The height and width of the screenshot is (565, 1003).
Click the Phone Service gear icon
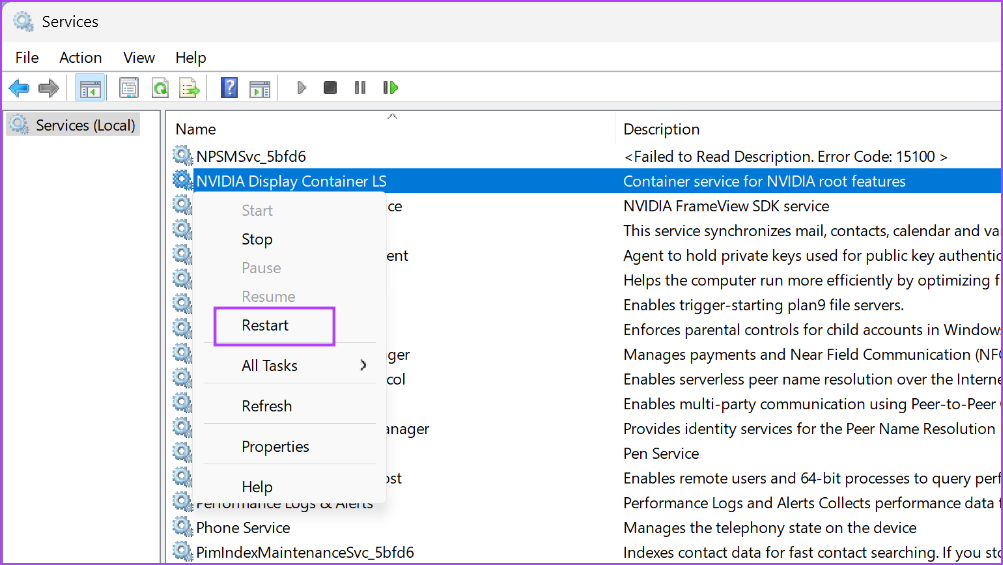click(x=182, y=527)
